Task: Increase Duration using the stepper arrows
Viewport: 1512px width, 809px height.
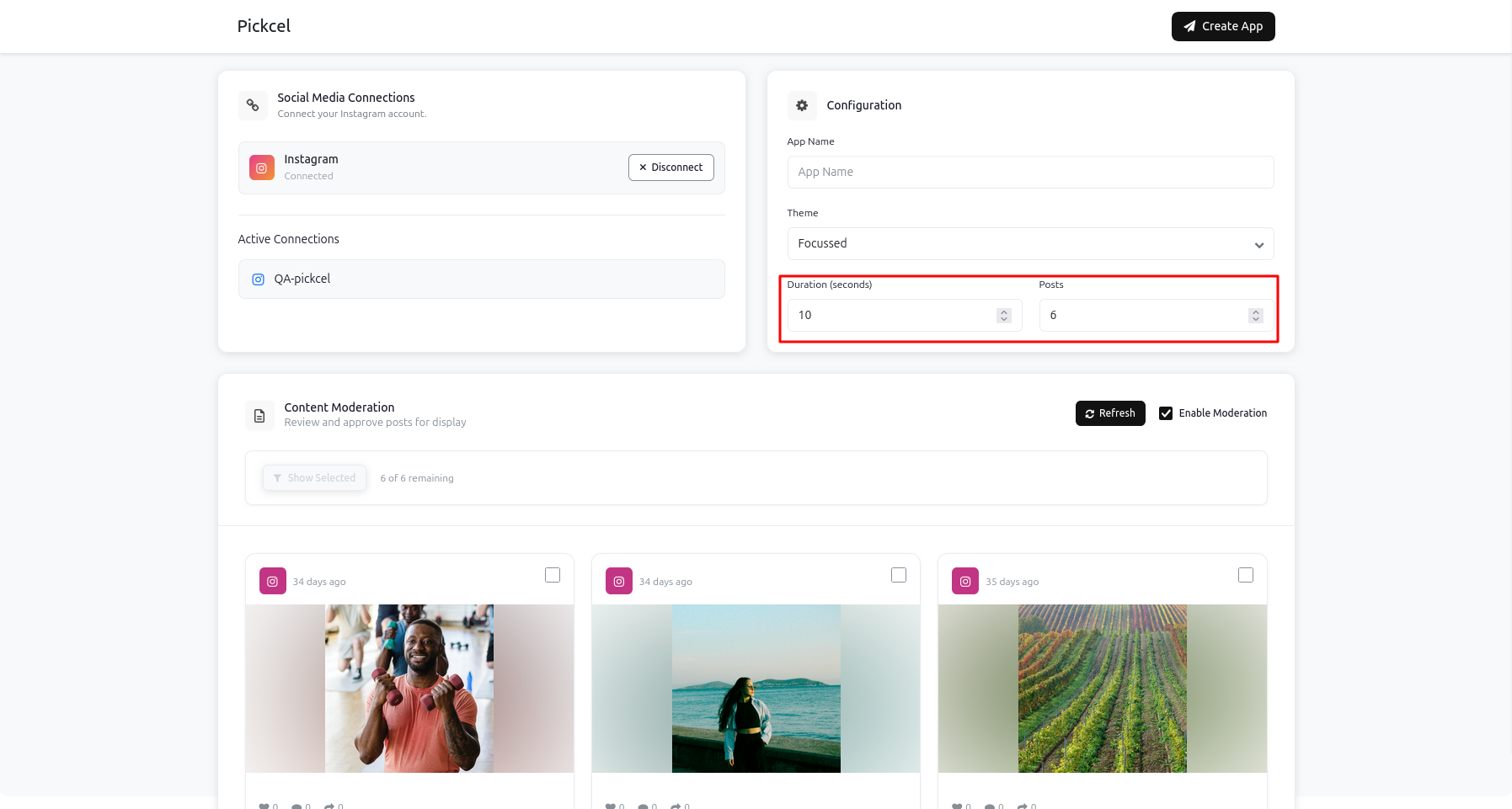Action: click(1003, 311)
